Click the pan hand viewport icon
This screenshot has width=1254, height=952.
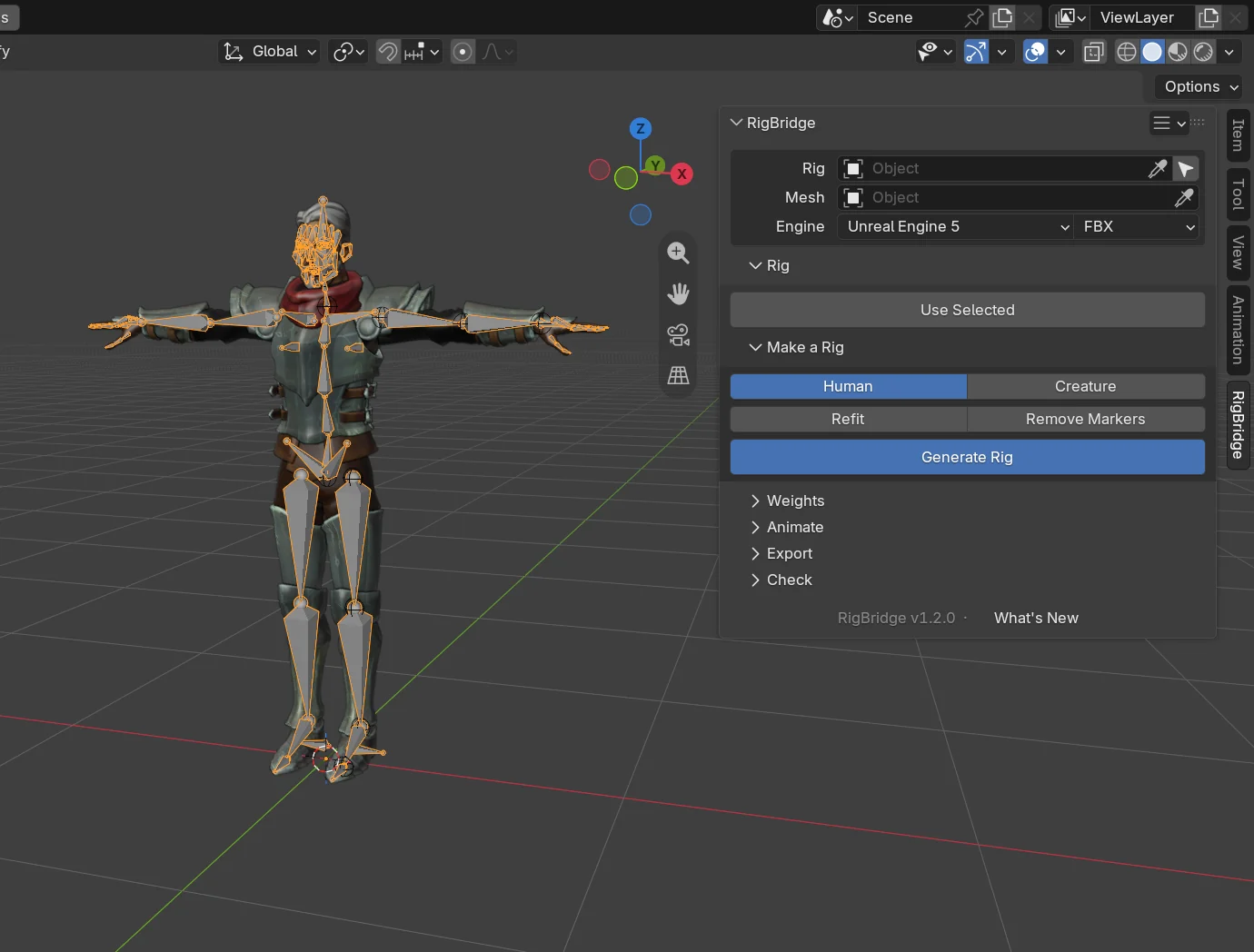click(678, 293)
